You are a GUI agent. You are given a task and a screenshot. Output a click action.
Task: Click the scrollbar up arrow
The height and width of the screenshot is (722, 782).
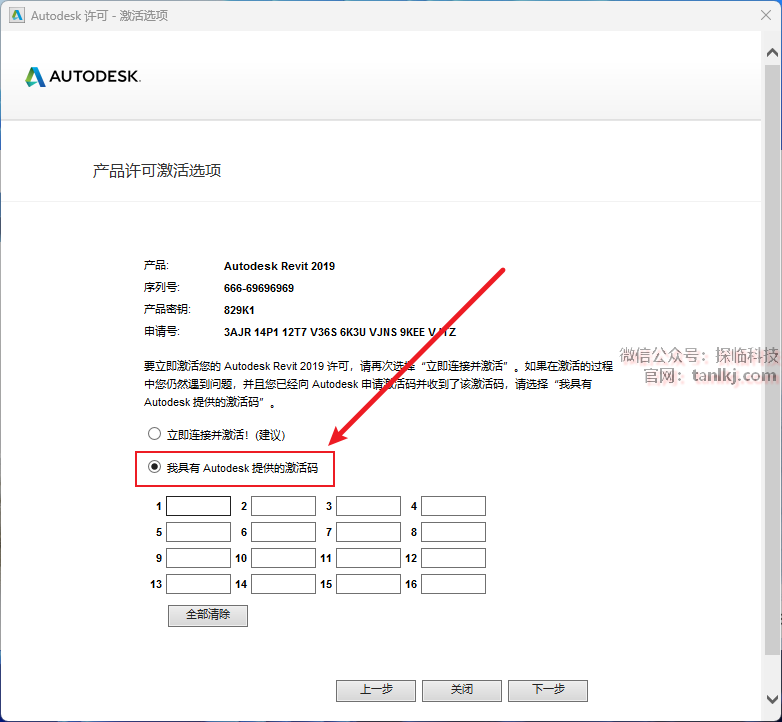tap(772, 52)
